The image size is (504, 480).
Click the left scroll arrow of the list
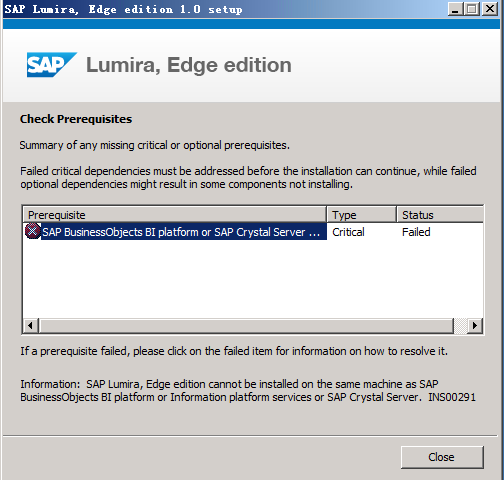point(31,325)
